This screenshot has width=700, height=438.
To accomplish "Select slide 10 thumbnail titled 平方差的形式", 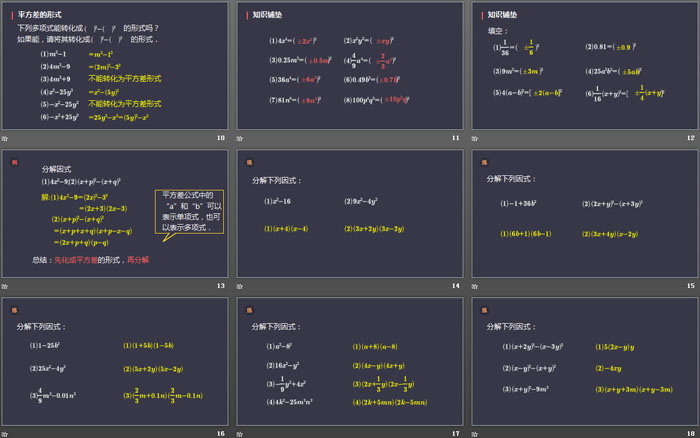I will 115,66.
